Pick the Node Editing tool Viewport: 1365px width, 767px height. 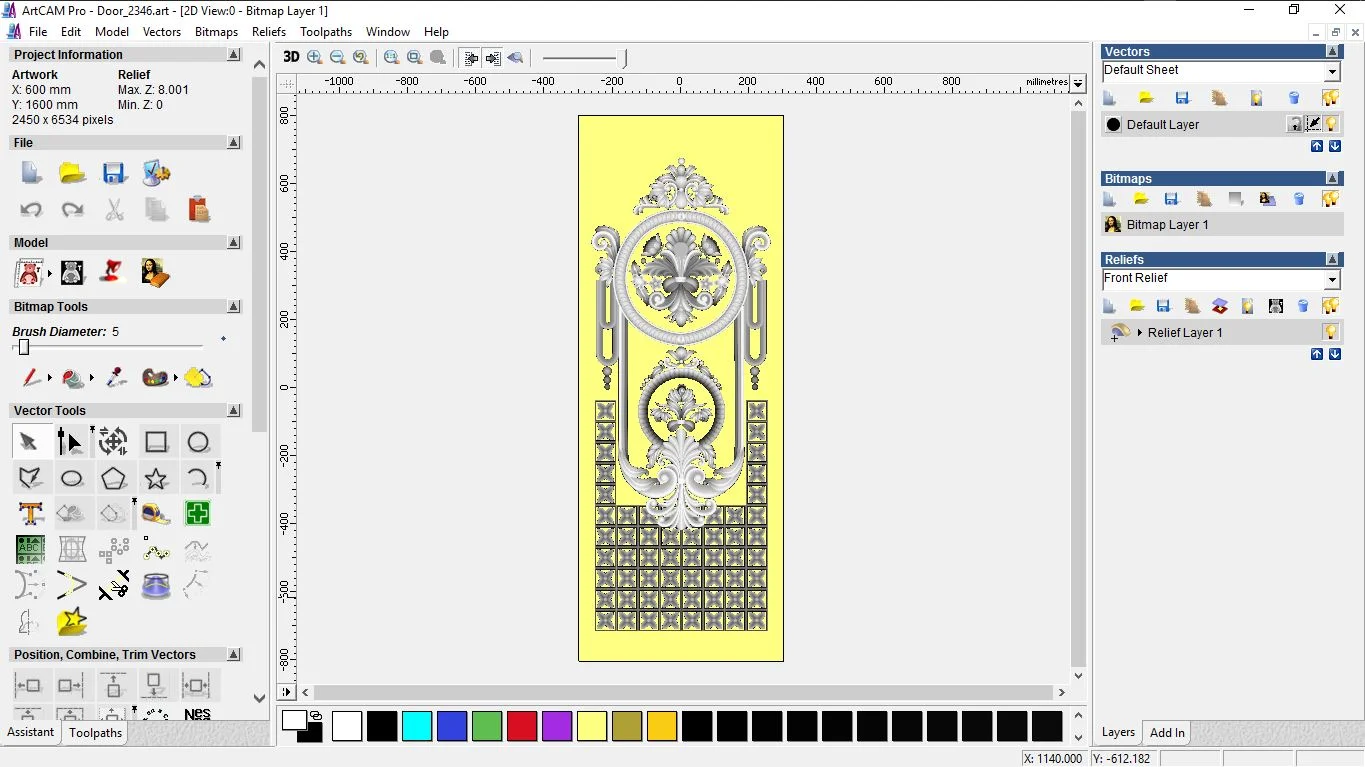70,442
